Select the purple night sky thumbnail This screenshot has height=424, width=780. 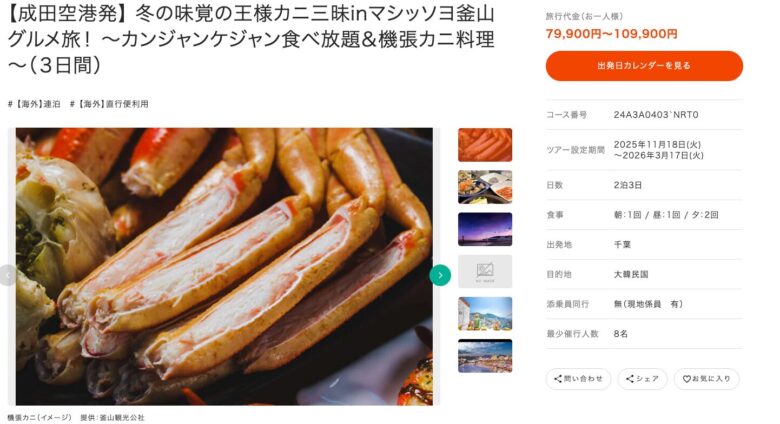click(485, 229)
